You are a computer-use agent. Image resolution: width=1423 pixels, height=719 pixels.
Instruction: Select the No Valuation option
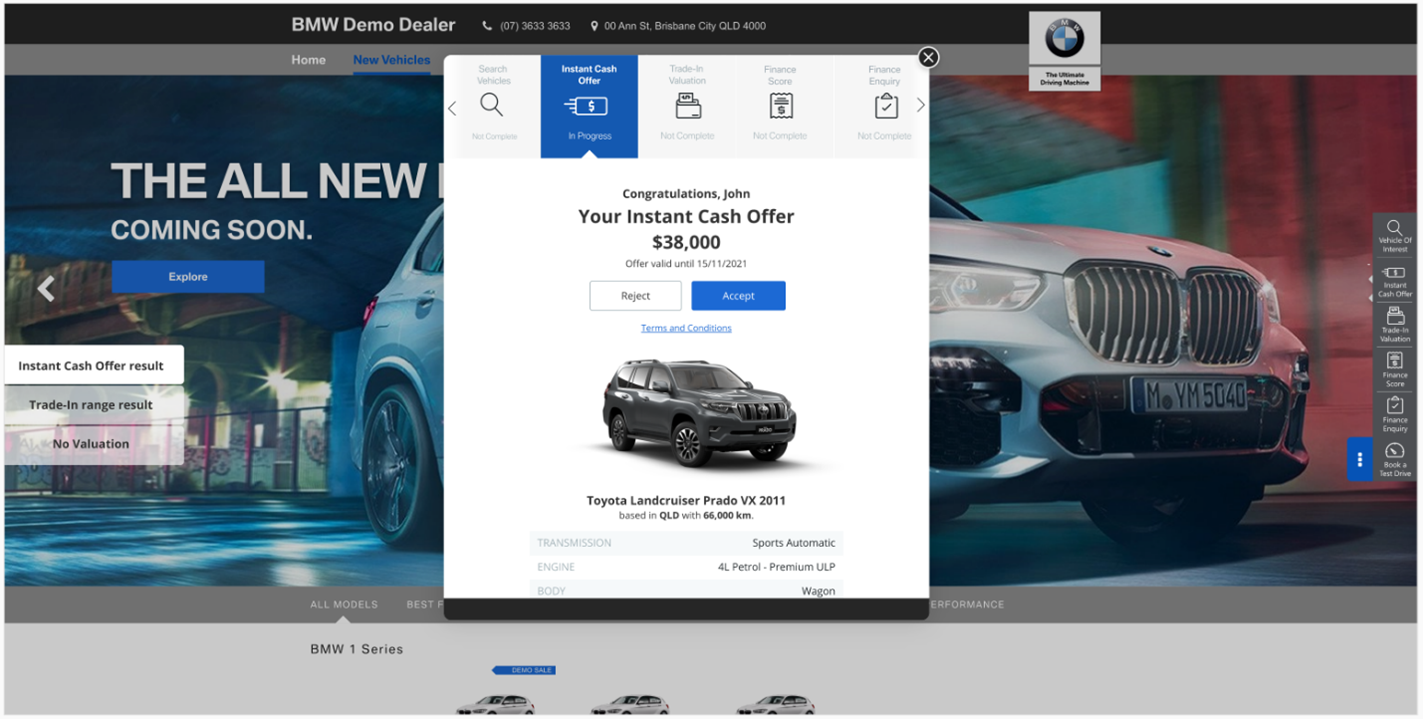point(93,444)
